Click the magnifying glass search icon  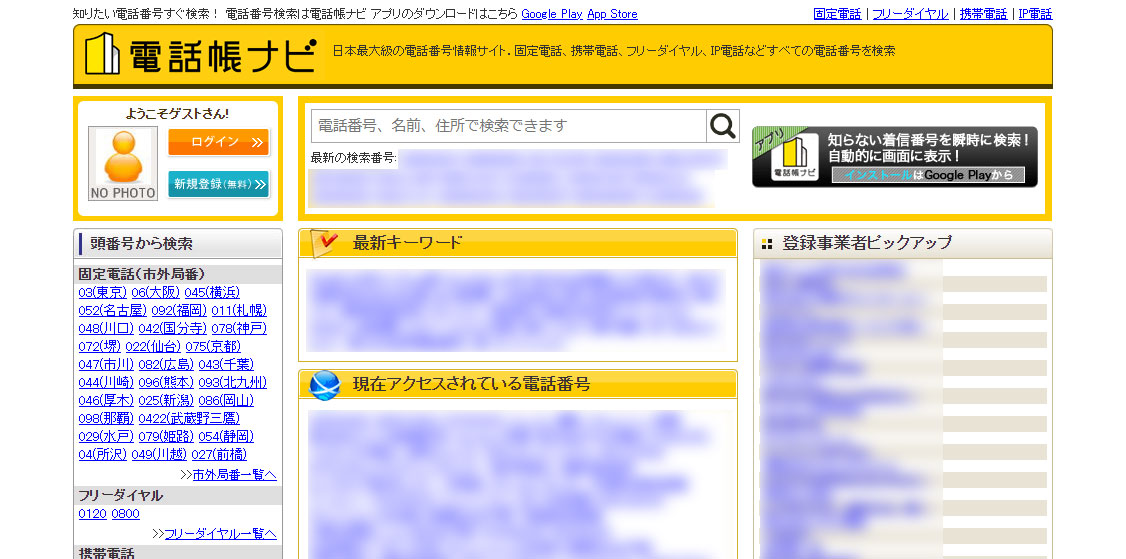point(722,126)
